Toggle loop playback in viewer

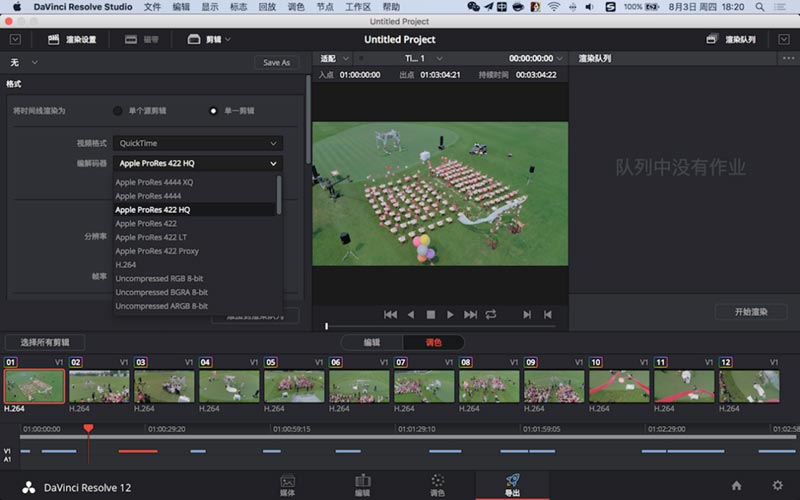[x=491, y=314]
